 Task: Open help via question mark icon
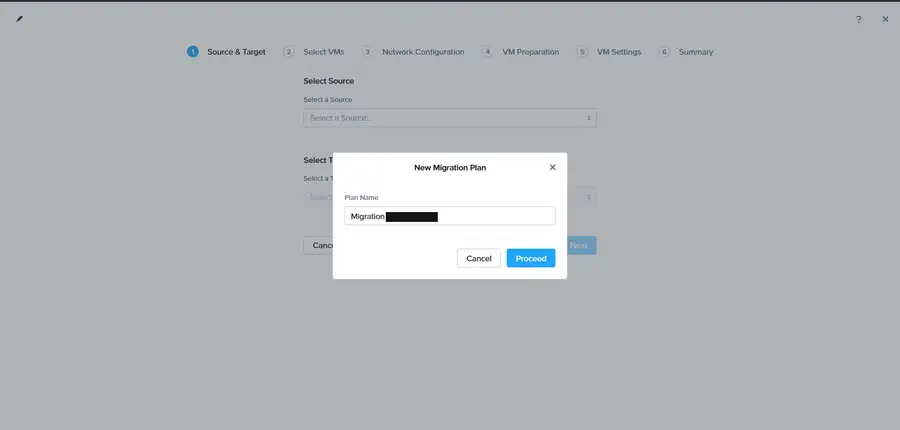click(x=859, y=20)
